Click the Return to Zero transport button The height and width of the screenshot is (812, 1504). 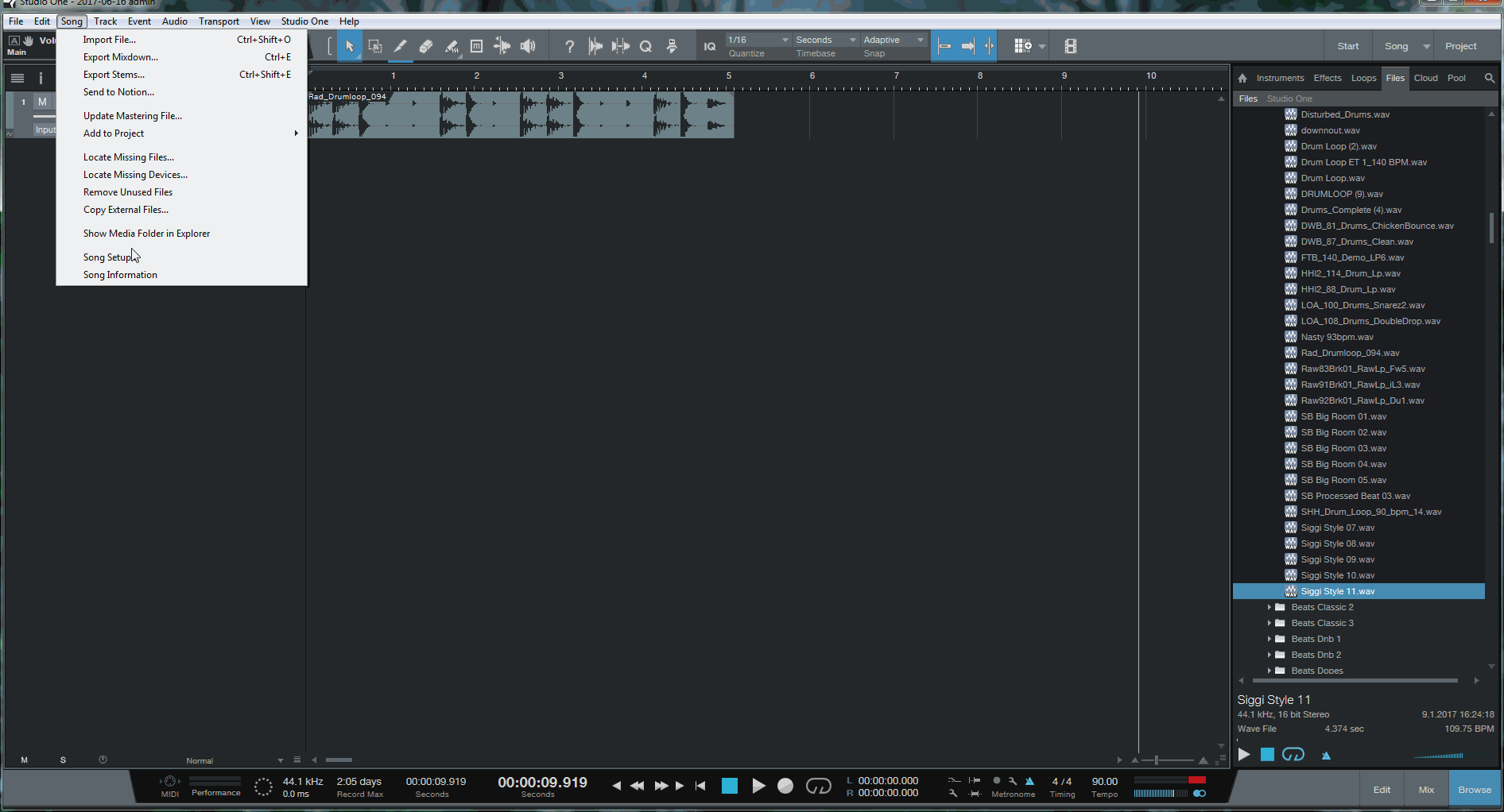coord(700,786)
